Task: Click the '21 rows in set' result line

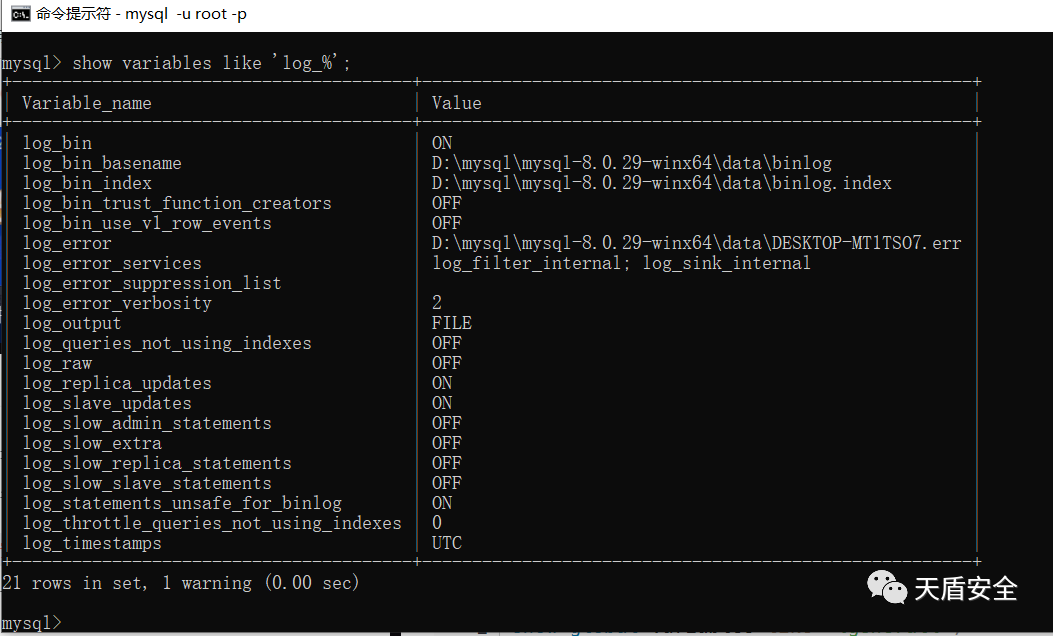Action: (x=180, y=582)
